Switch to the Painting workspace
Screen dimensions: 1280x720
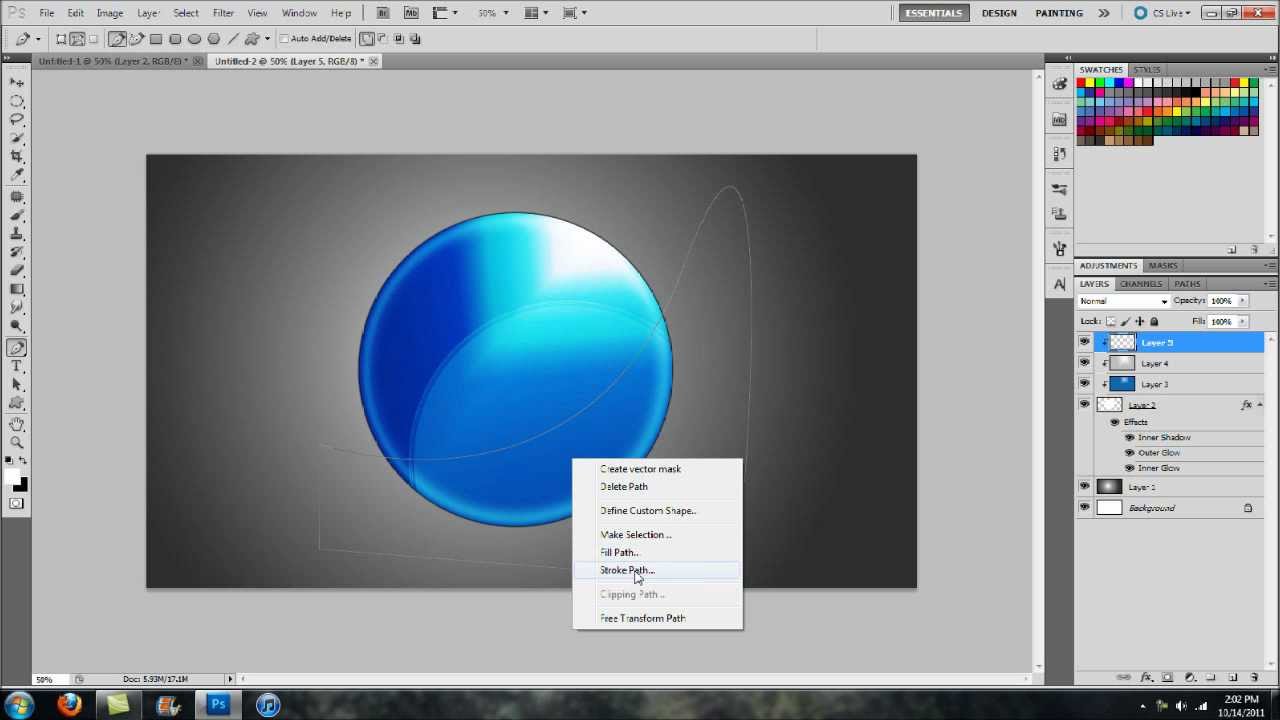1059,13
